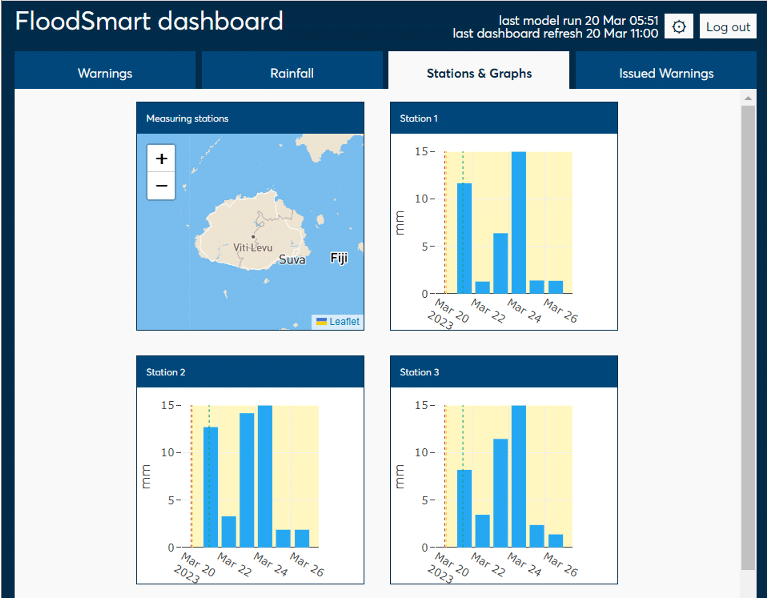Viewport: 768px width, 598px height.
Task: Click the Leaflet attribution link
Action: 344,321
